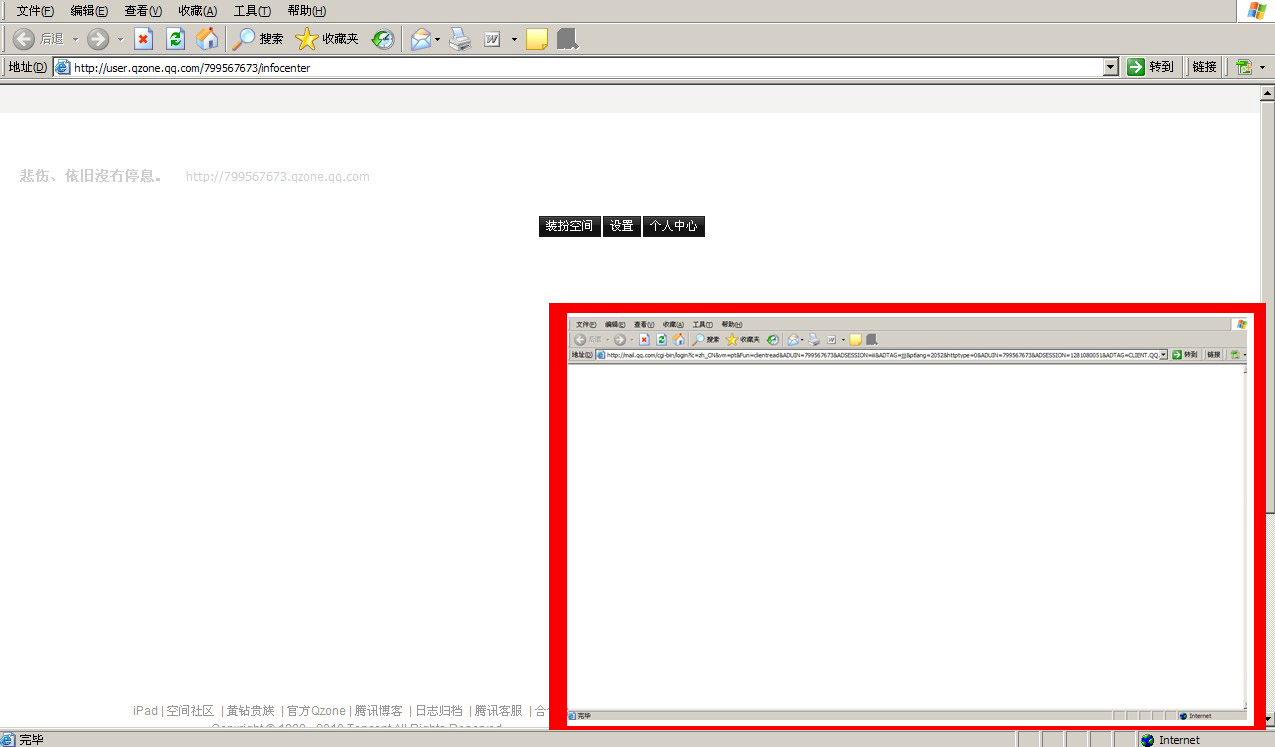The height and width of the screenshot is (747, 1275).
Task: Edit page with the Word icon
Action: pos(492,39)
